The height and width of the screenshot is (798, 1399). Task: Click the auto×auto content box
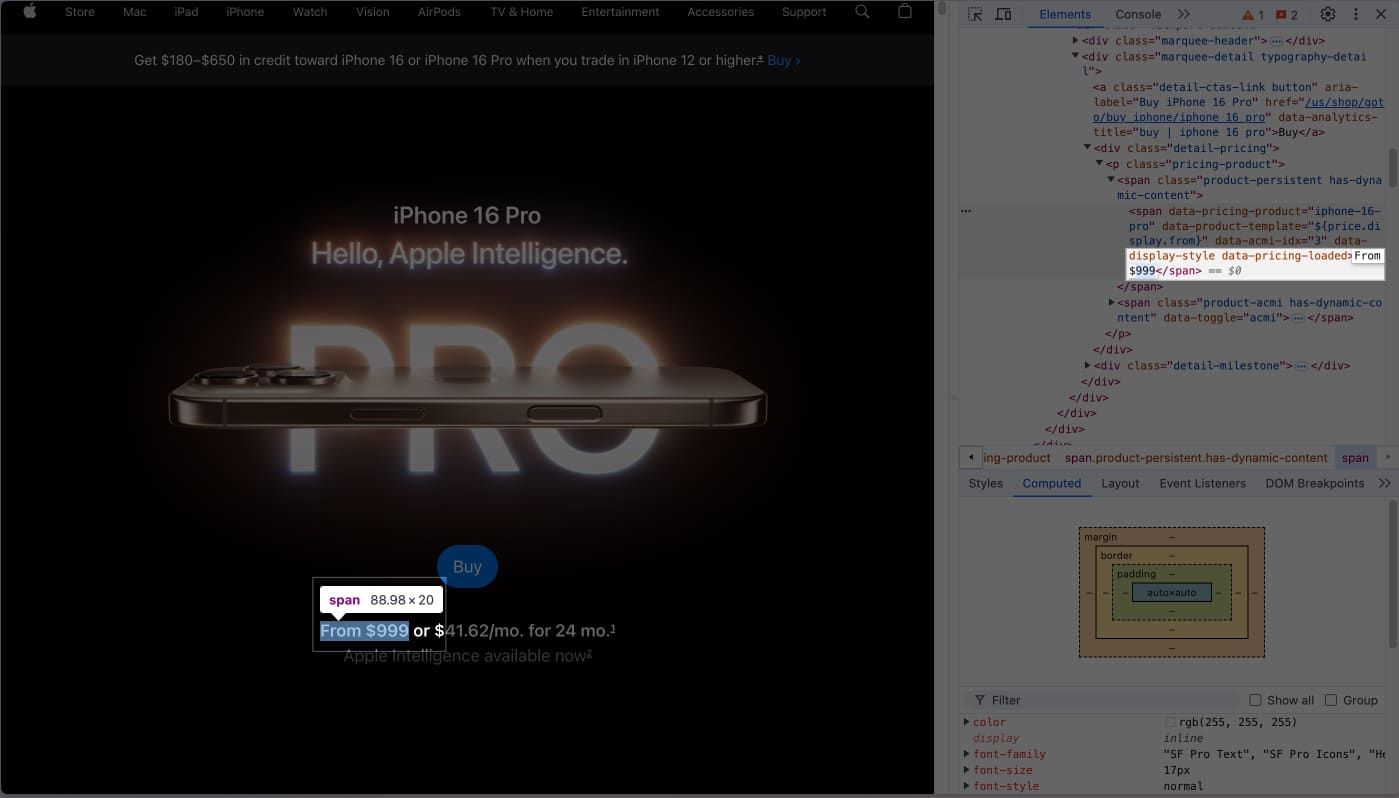pos(1171,593)
